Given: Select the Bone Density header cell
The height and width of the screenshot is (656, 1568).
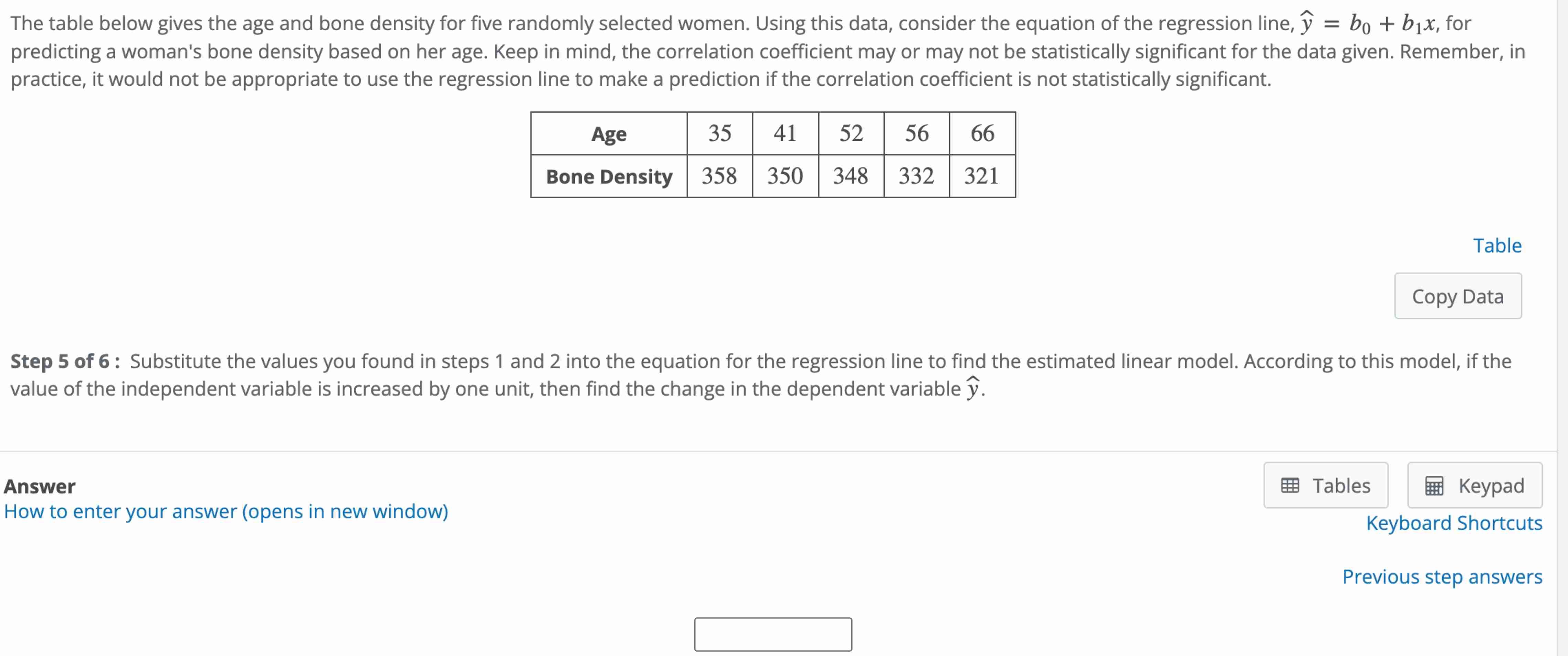Looking at the screenshot, I should pyautogui.click(x=609, y=177).
